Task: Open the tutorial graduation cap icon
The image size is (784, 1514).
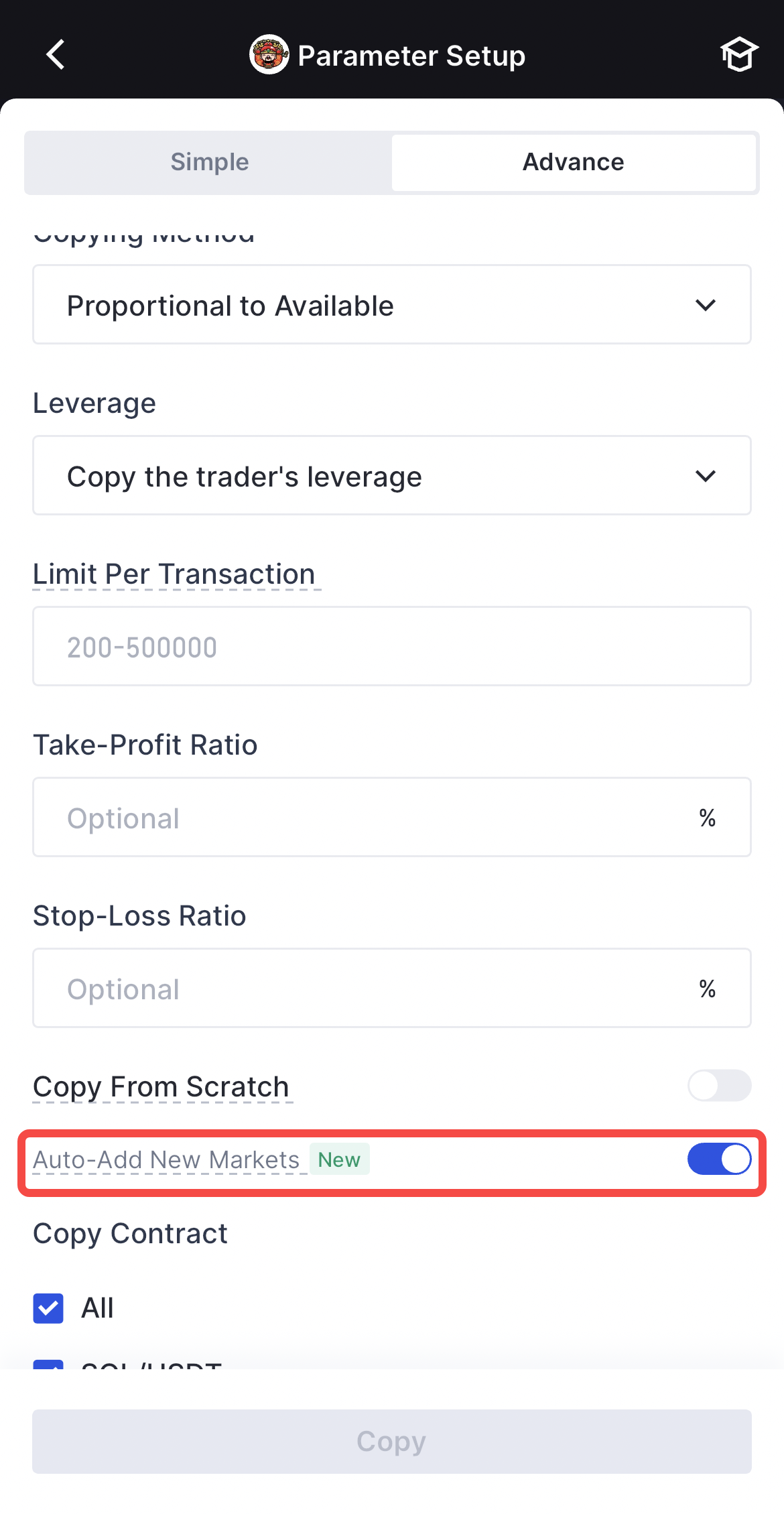Action: (x=738, y=54)
